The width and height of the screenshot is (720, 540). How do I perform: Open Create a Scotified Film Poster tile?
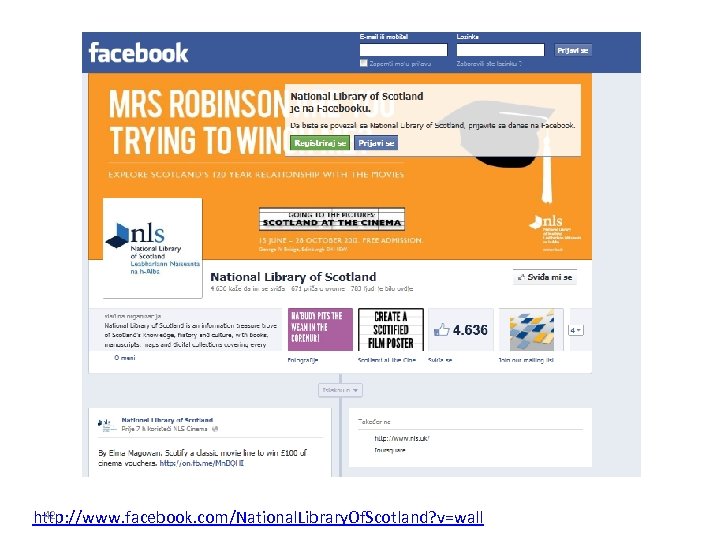click(x=390, y=329)
